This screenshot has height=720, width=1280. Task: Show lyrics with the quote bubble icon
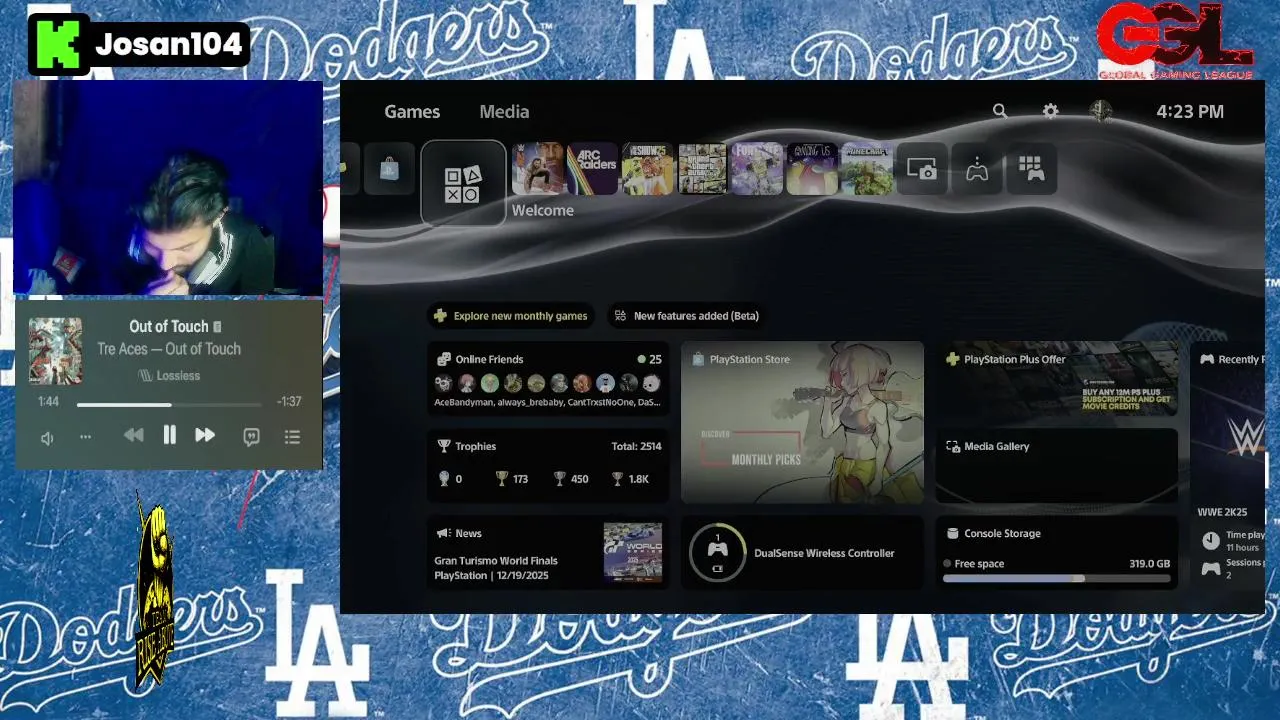(252, 437)
